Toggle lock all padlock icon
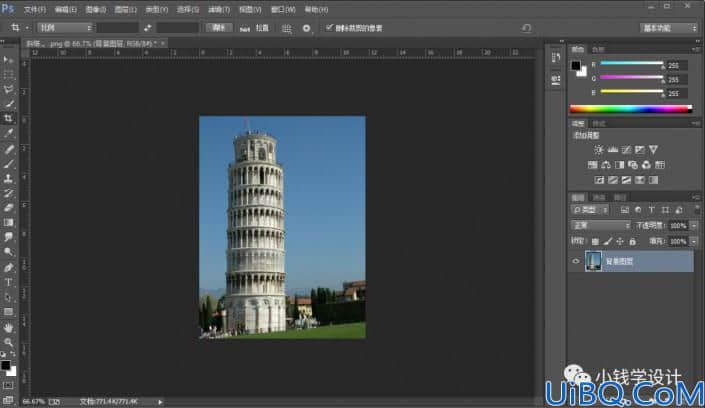 [x=633, y=242]
